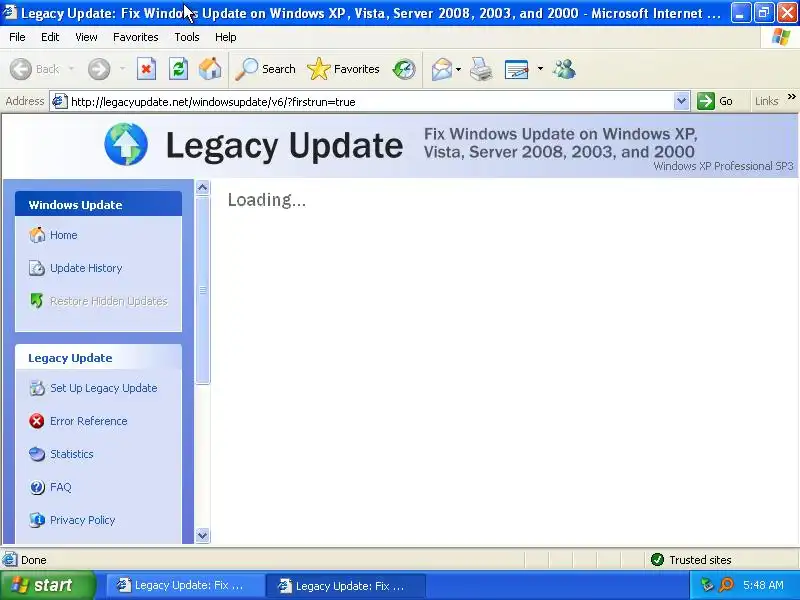800x600 pixels.
Task: Click the Legacy Update globe logo
Action: (x=126, y=144)
